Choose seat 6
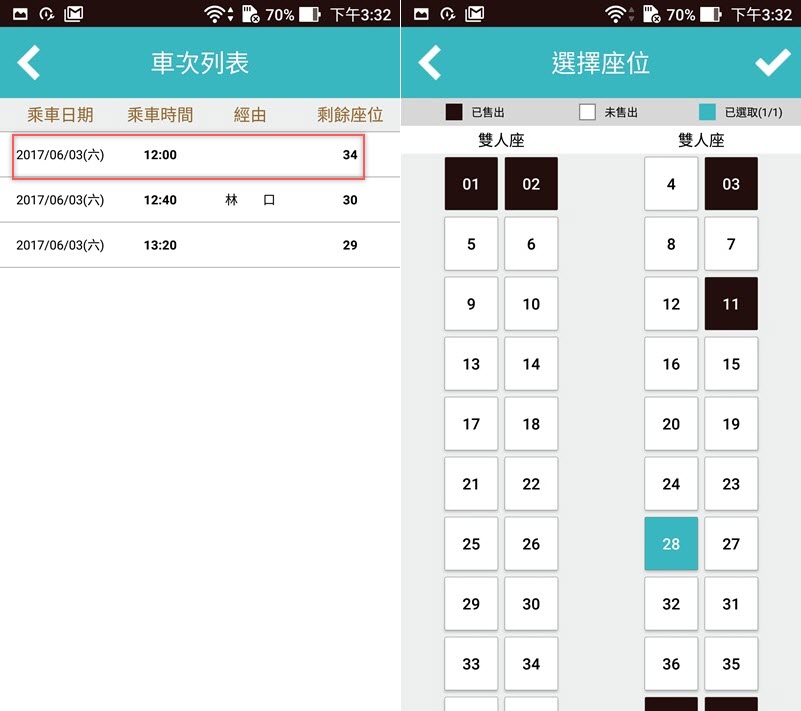The width and height of the screenshot is (801, 711). 531,244
